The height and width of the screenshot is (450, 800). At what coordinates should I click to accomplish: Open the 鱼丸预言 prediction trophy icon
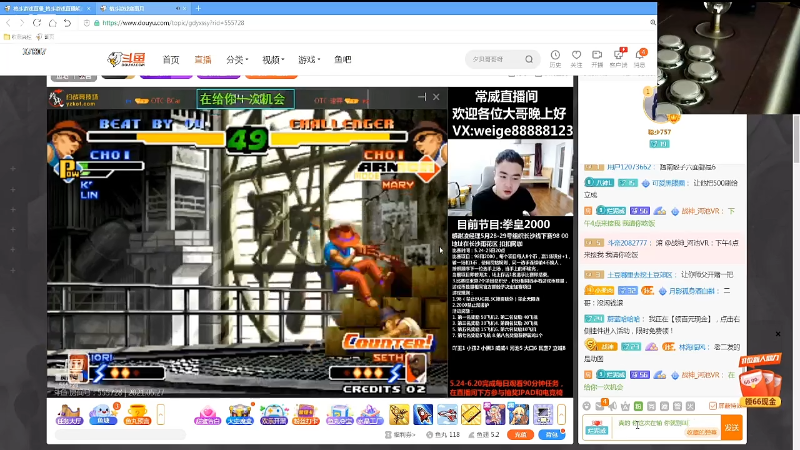pos(137,415)
